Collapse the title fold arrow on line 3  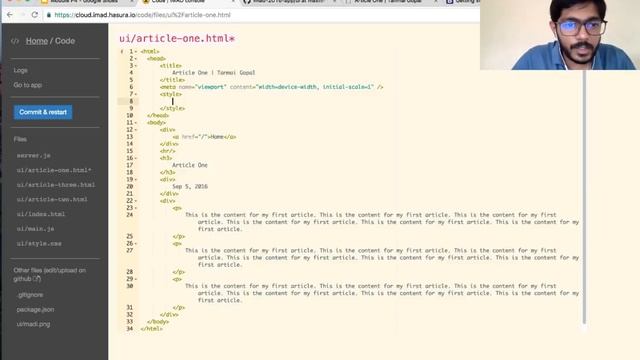point(136,66)
